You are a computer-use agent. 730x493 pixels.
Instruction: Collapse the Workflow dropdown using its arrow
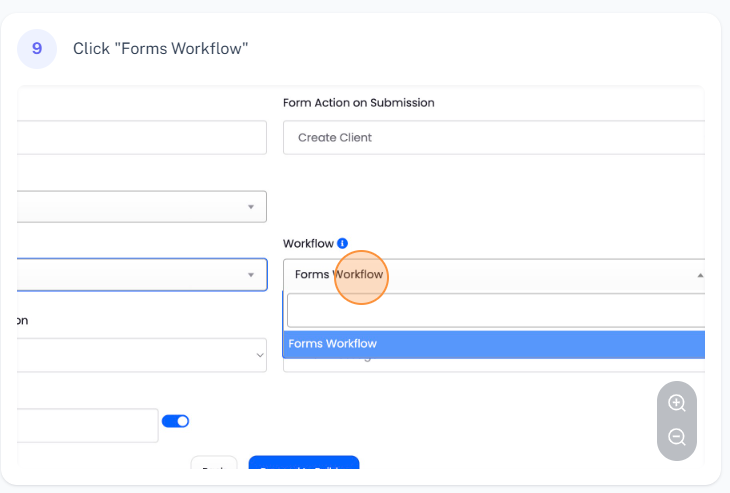(x=699, y=274)
